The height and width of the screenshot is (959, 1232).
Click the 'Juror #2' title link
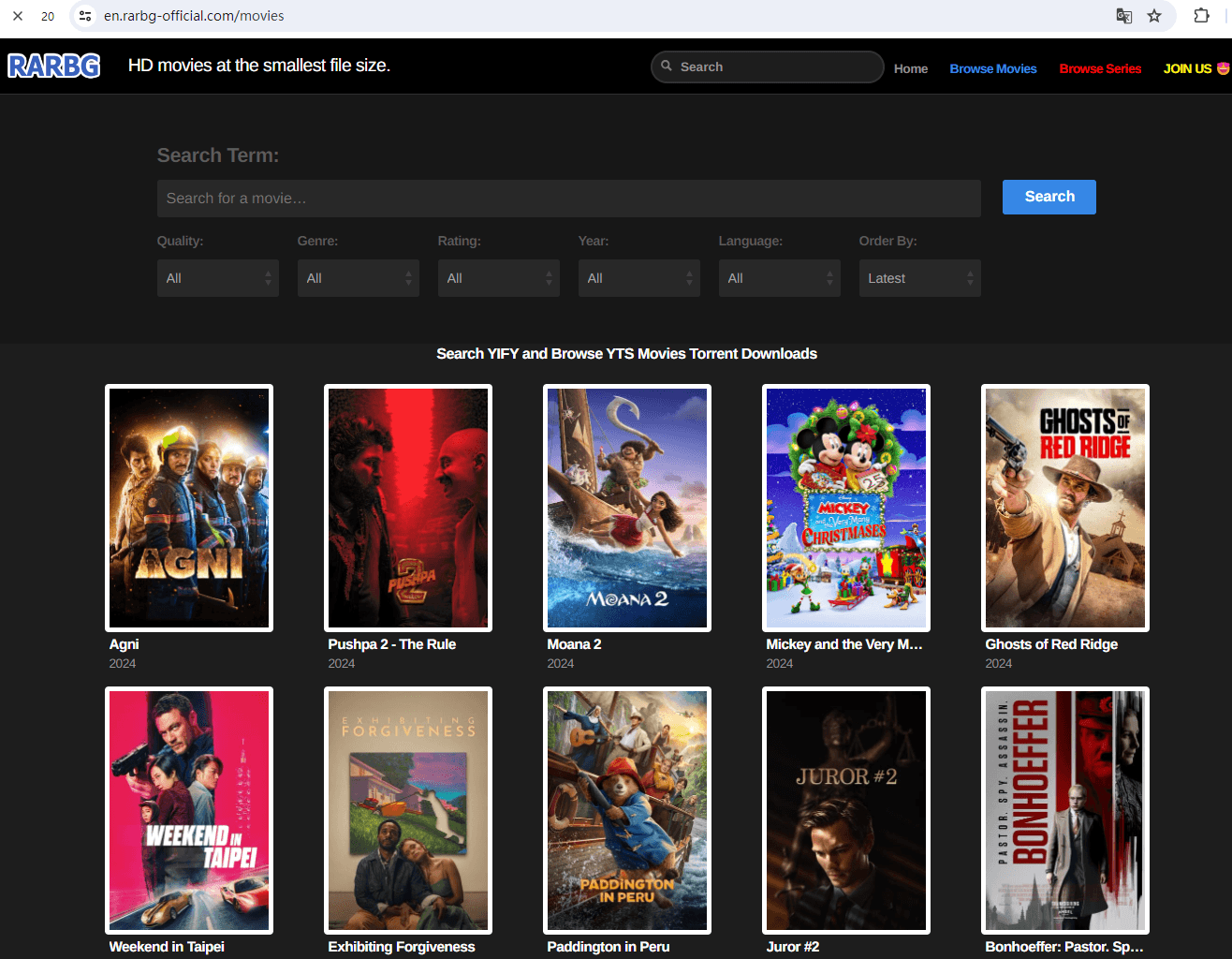click(793, 947)
